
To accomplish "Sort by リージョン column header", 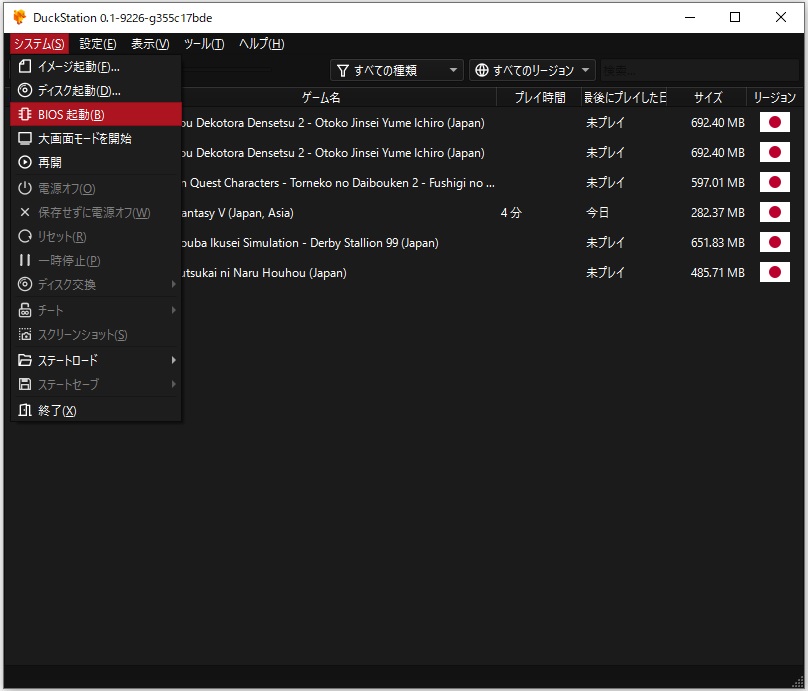I will coord(775,97).
